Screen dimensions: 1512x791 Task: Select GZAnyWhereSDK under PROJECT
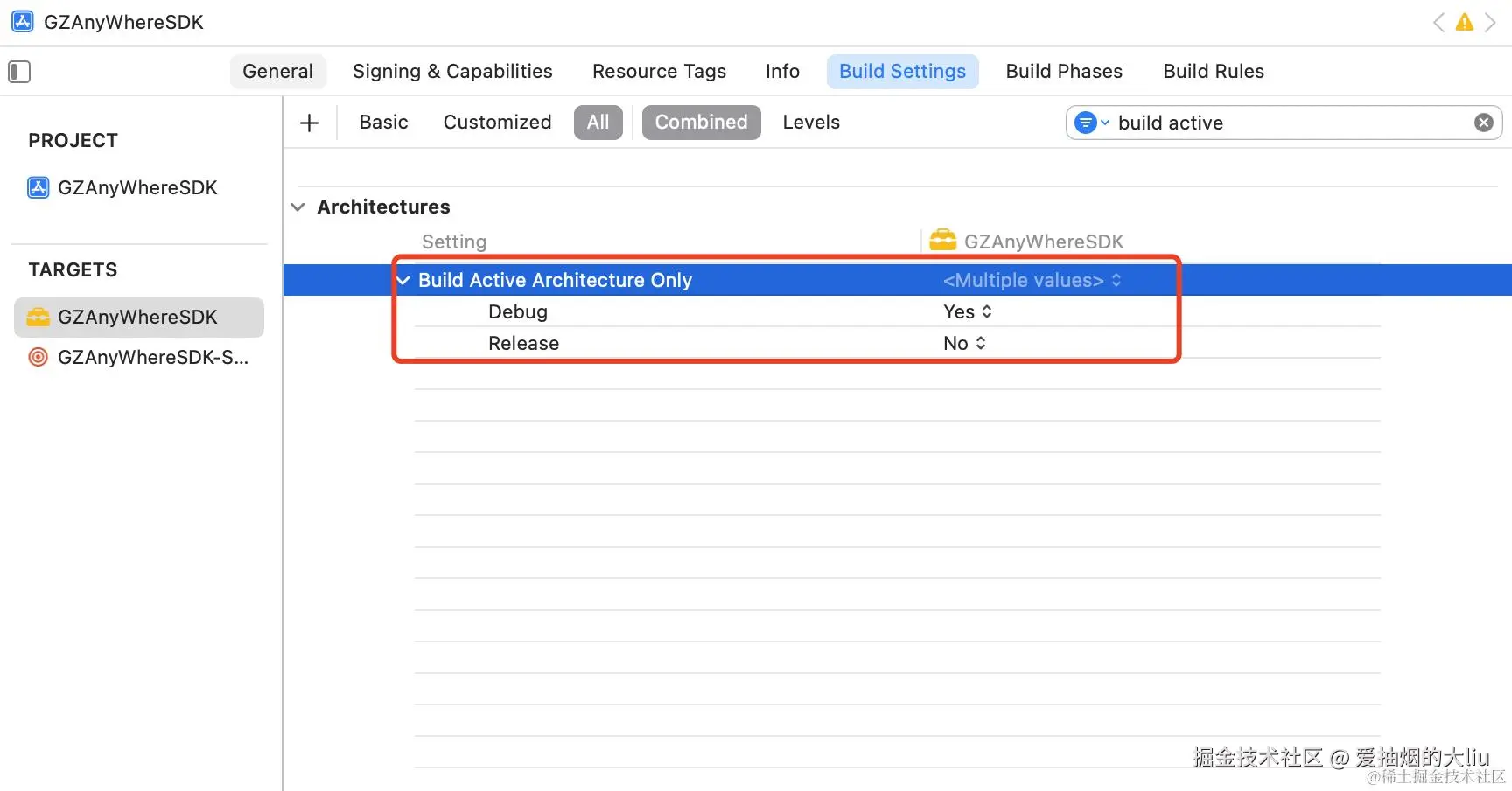137,188
